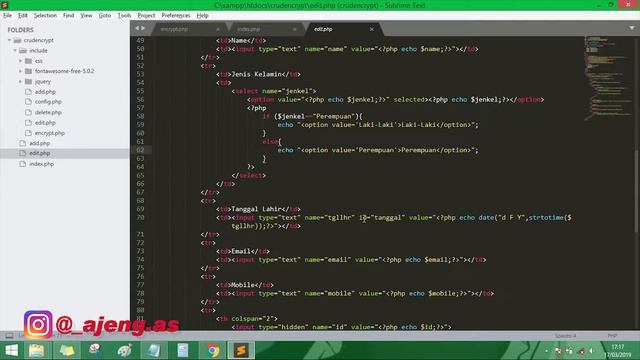Click the Sublime Text title bar logo
The height and width of the screenshot is (360, 640).
(x=5, y=5)
